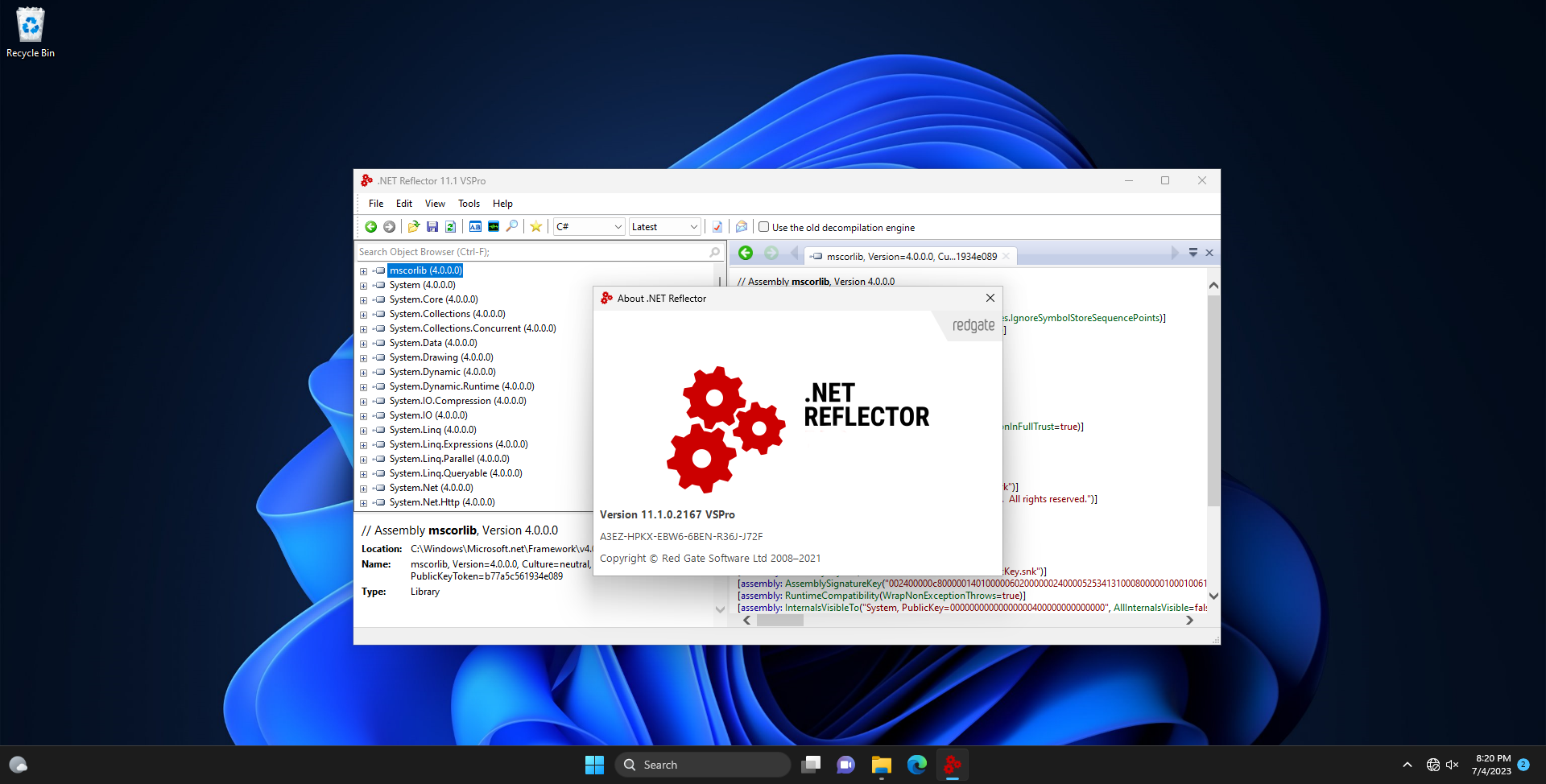The image size is (1546, 784).
Task: Close the About .NET Reflector dialog
Action: 990,298
